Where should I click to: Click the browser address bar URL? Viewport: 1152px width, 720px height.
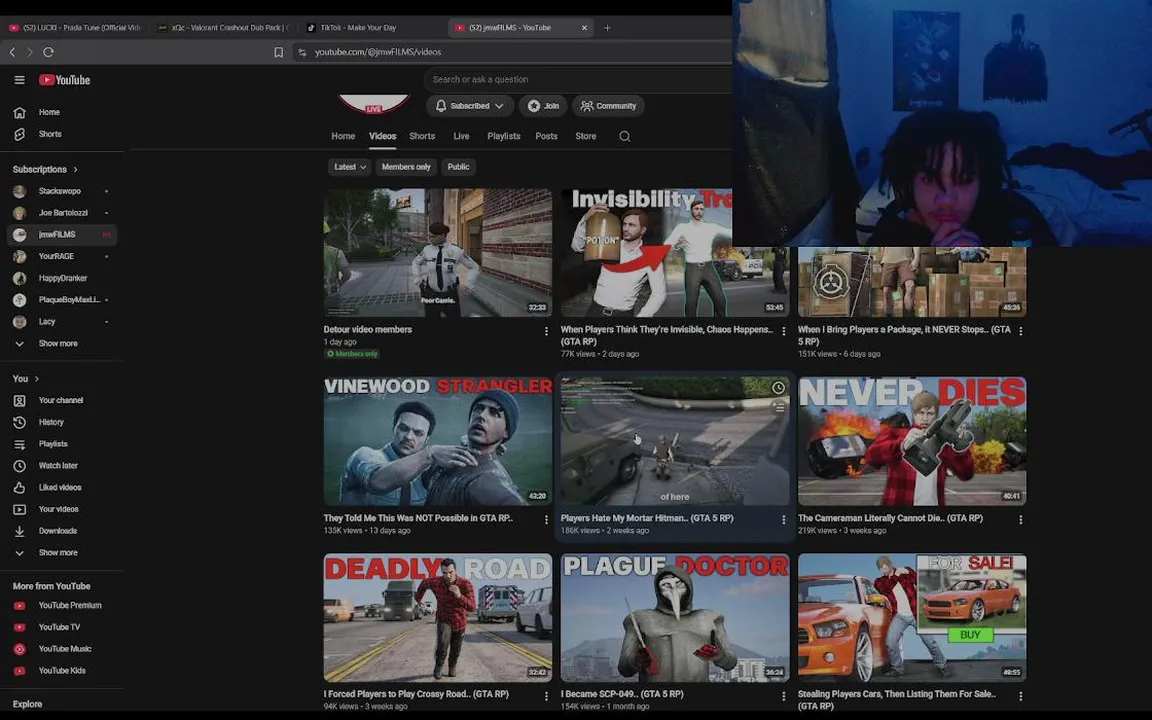pyautogui.click(x=378, y=52)
